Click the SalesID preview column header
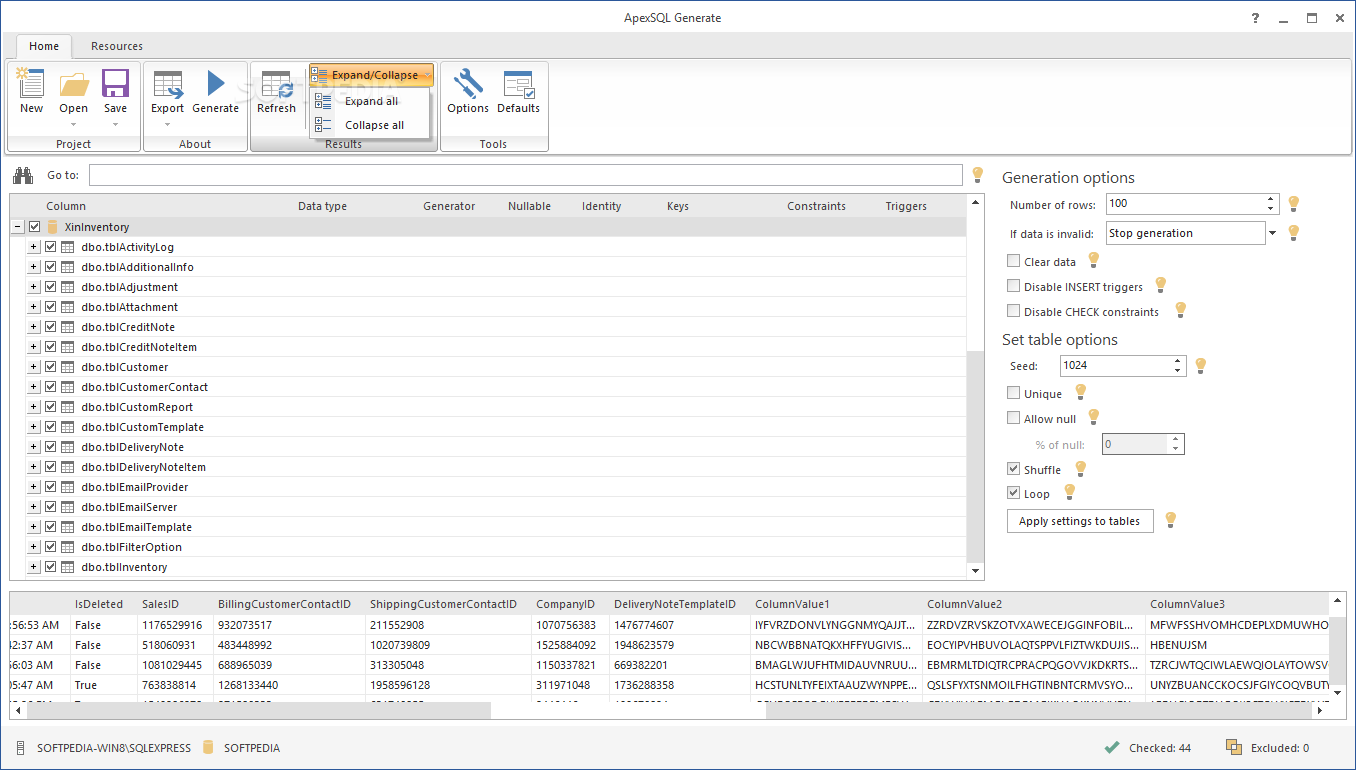This screenshot has width=1356, height=770. pyautogui.click(x=160, y=604)
